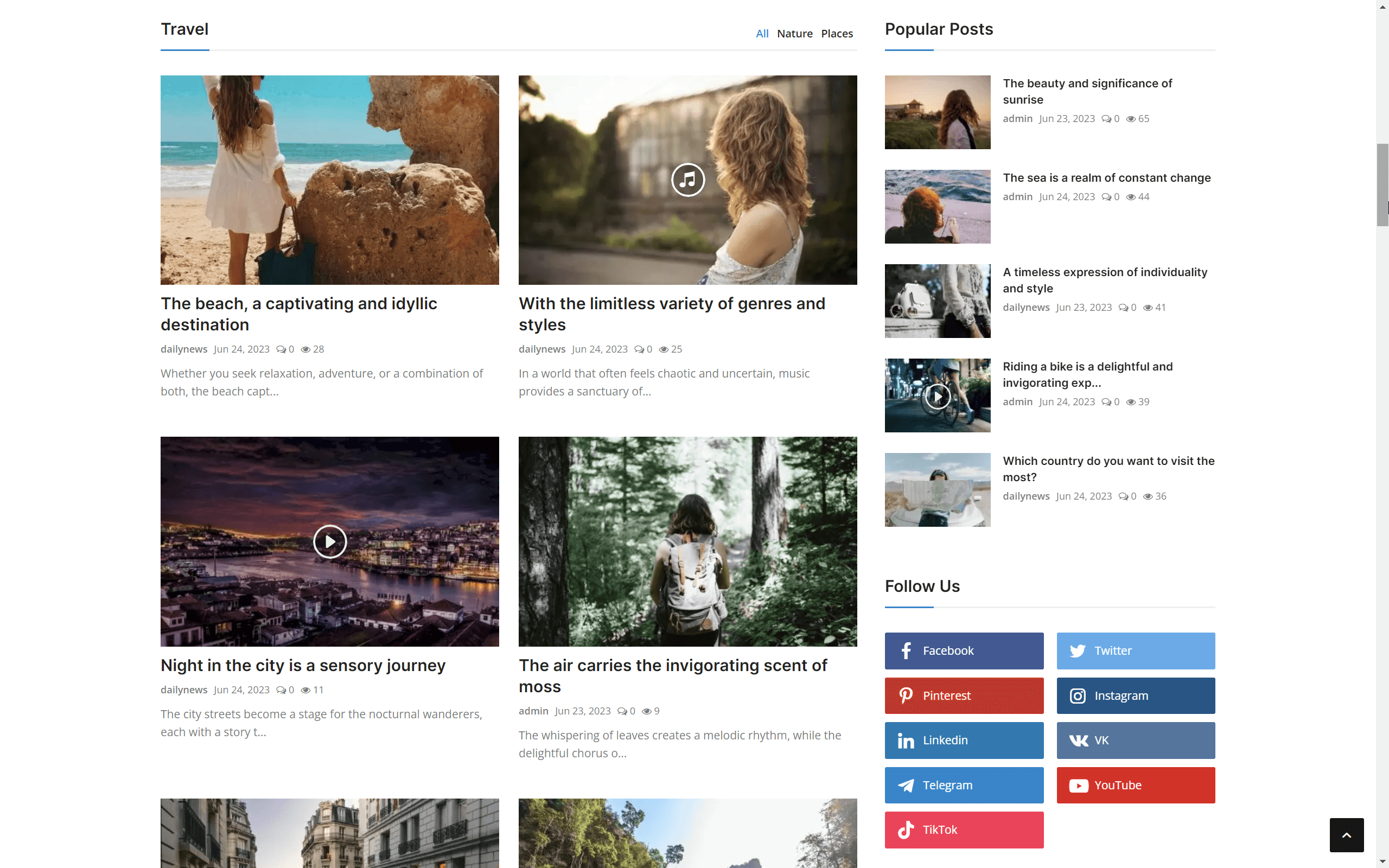Click the Linkedin icon

point(907,740)
